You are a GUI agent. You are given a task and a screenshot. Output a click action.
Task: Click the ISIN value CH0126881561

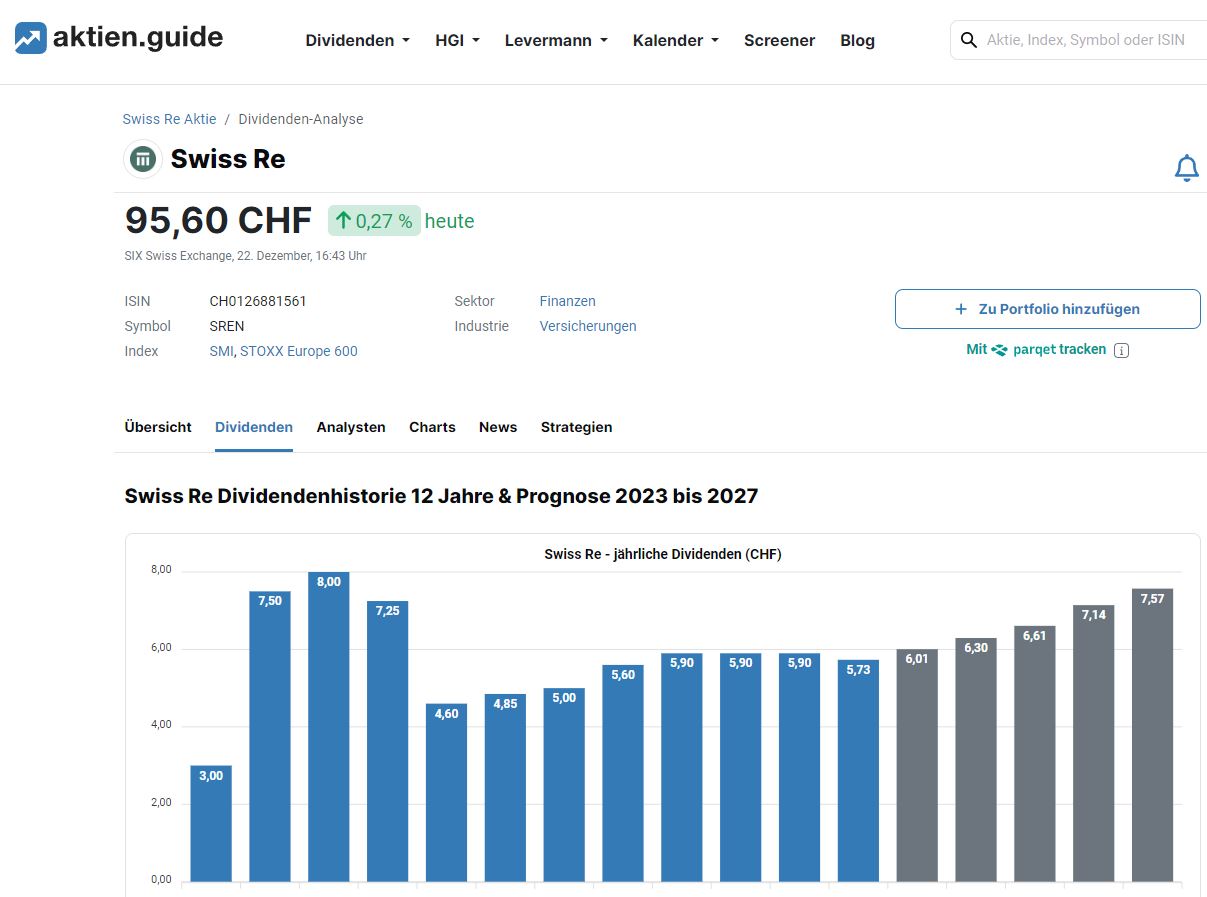[258, 301]
